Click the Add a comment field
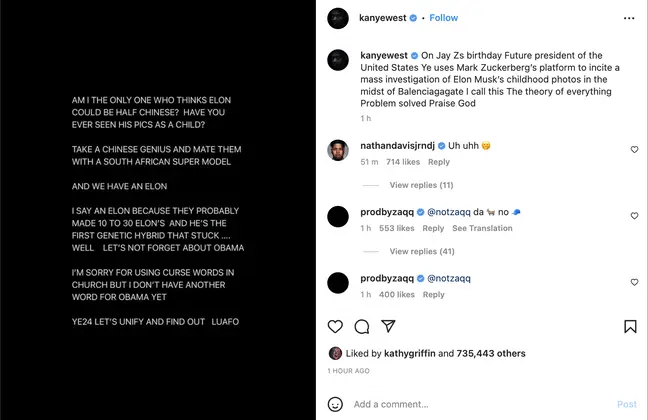The height and width of the screenshot is (420, 648). pyautogui.click(x=470, y=405)
